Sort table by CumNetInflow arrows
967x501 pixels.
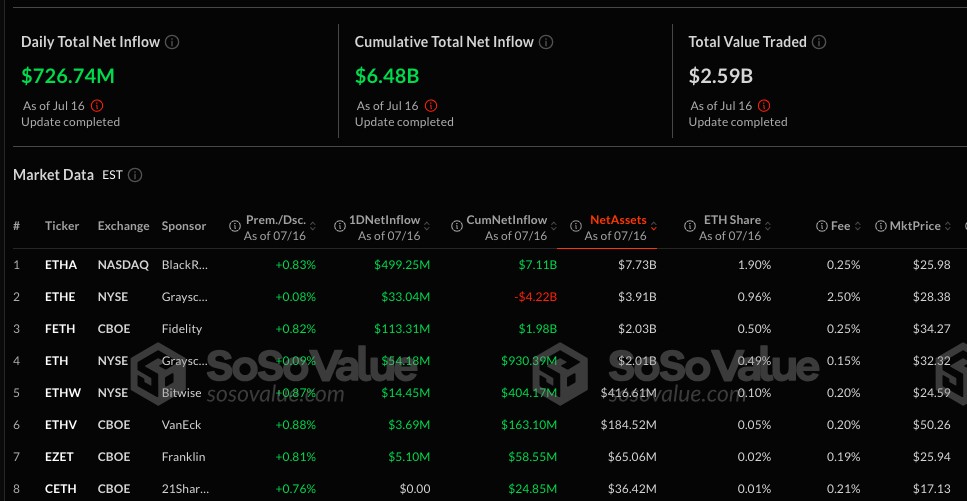[554, 226]
